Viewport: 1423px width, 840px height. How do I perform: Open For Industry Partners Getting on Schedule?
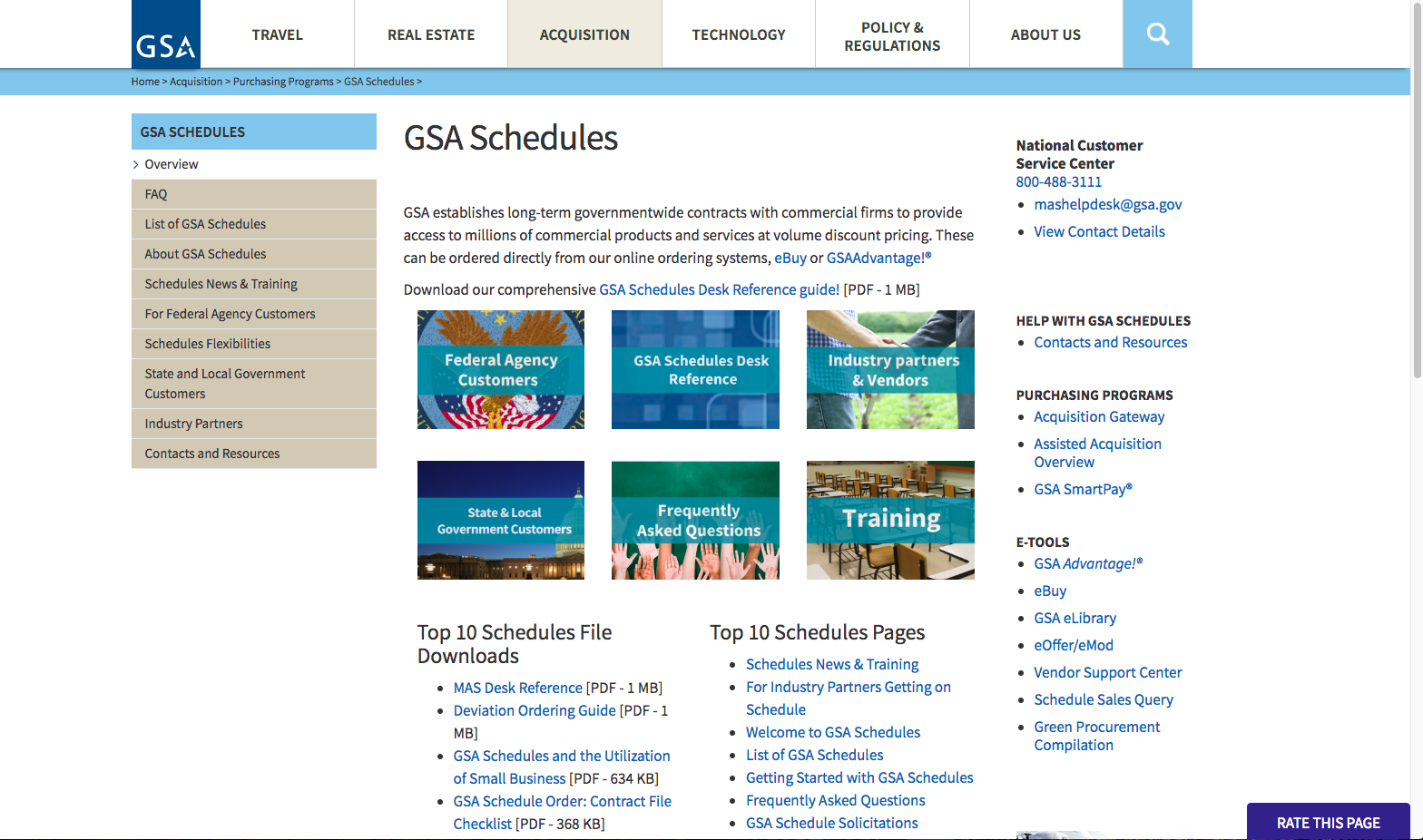coord(849,698)
